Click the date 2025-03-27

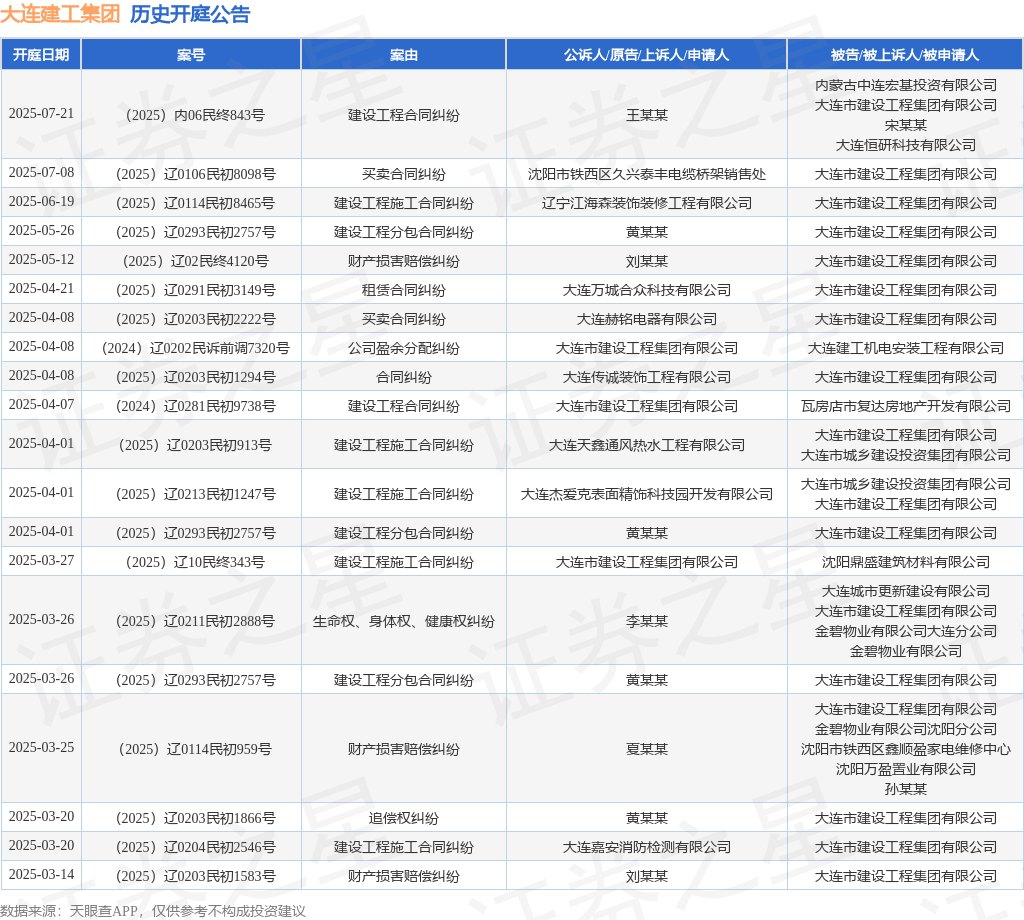[x=41, y=560]
